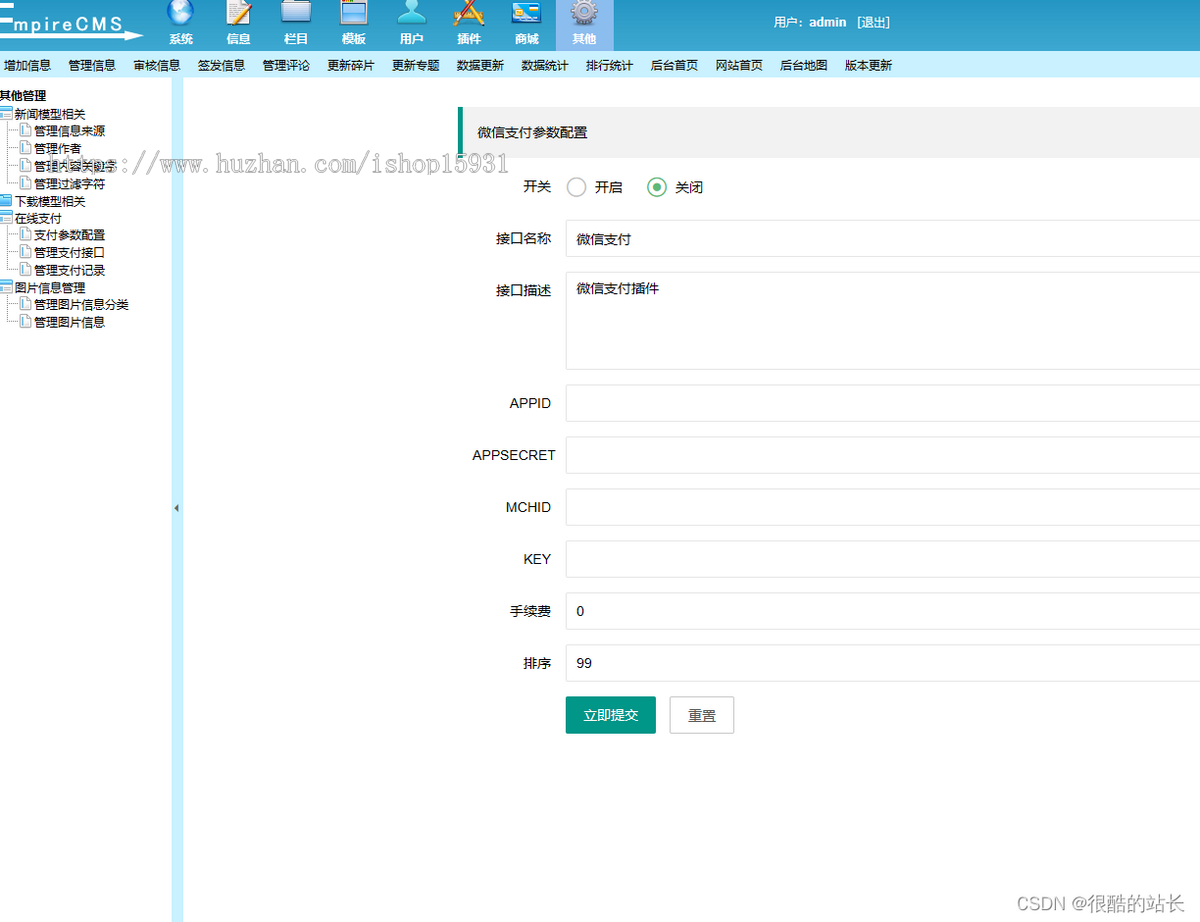This screenshot has height=922, width=1200.
Task: Click page icon beside 支付参数配置
Action: coord(25,235)
